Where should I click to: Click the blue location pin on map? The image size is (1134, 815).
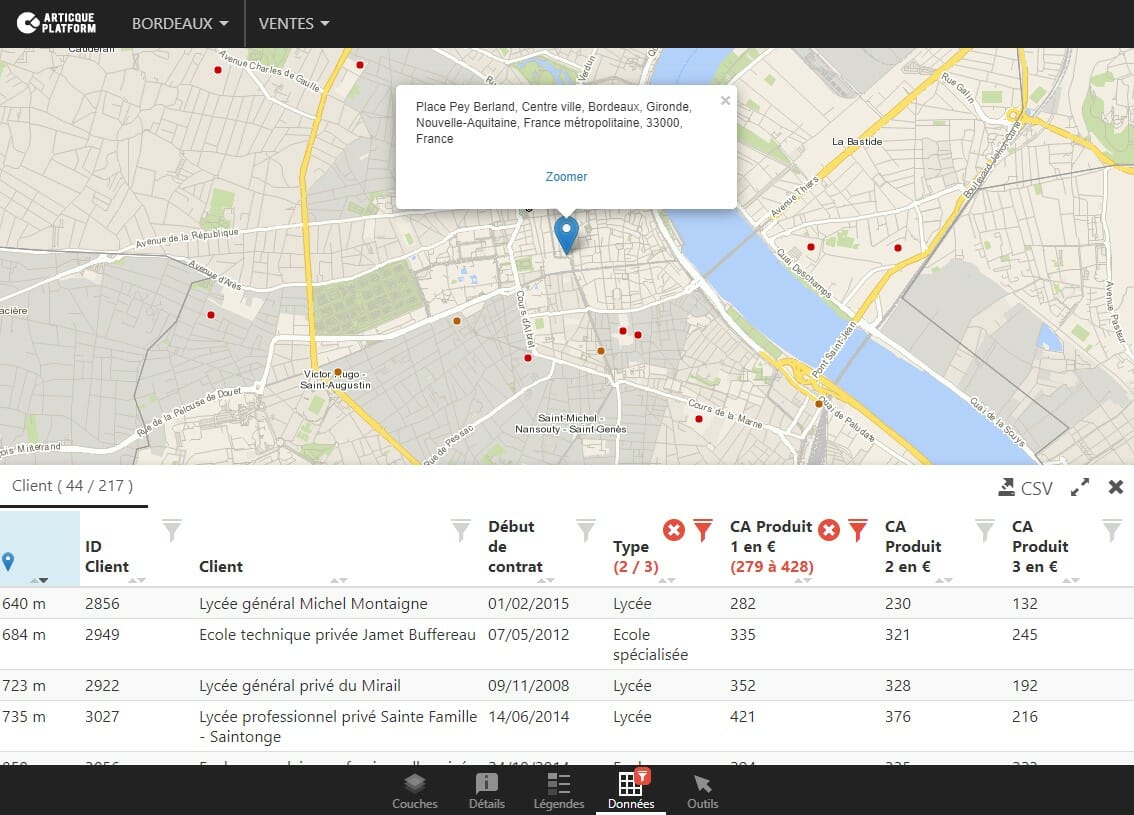click(x=566, y=234)
